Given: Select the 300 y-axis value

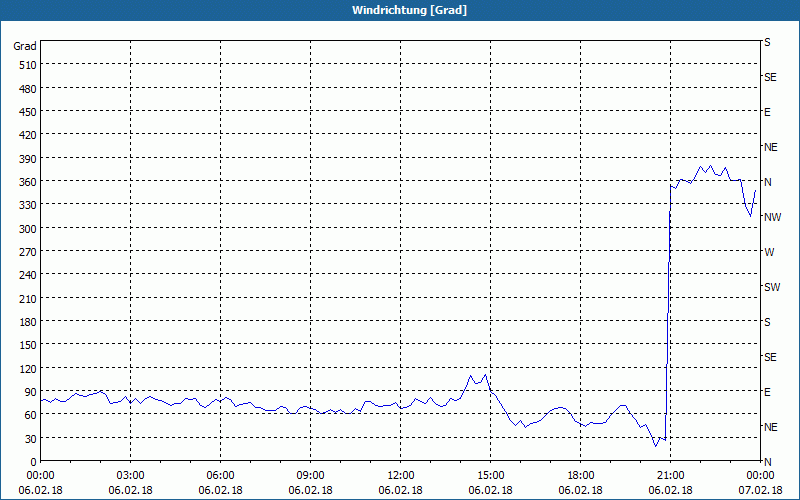Looking at the screenshot, I should tap(28, 229).
